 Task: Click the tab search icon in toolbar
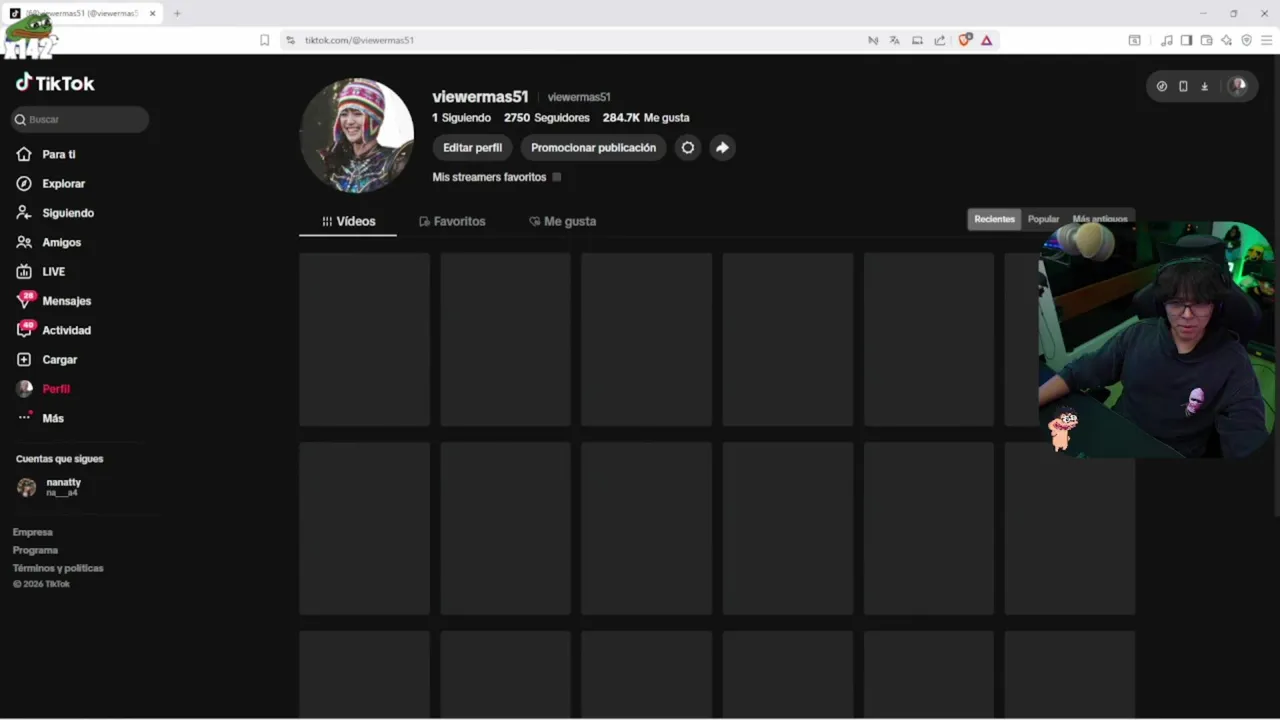(x=1134, y=40)
